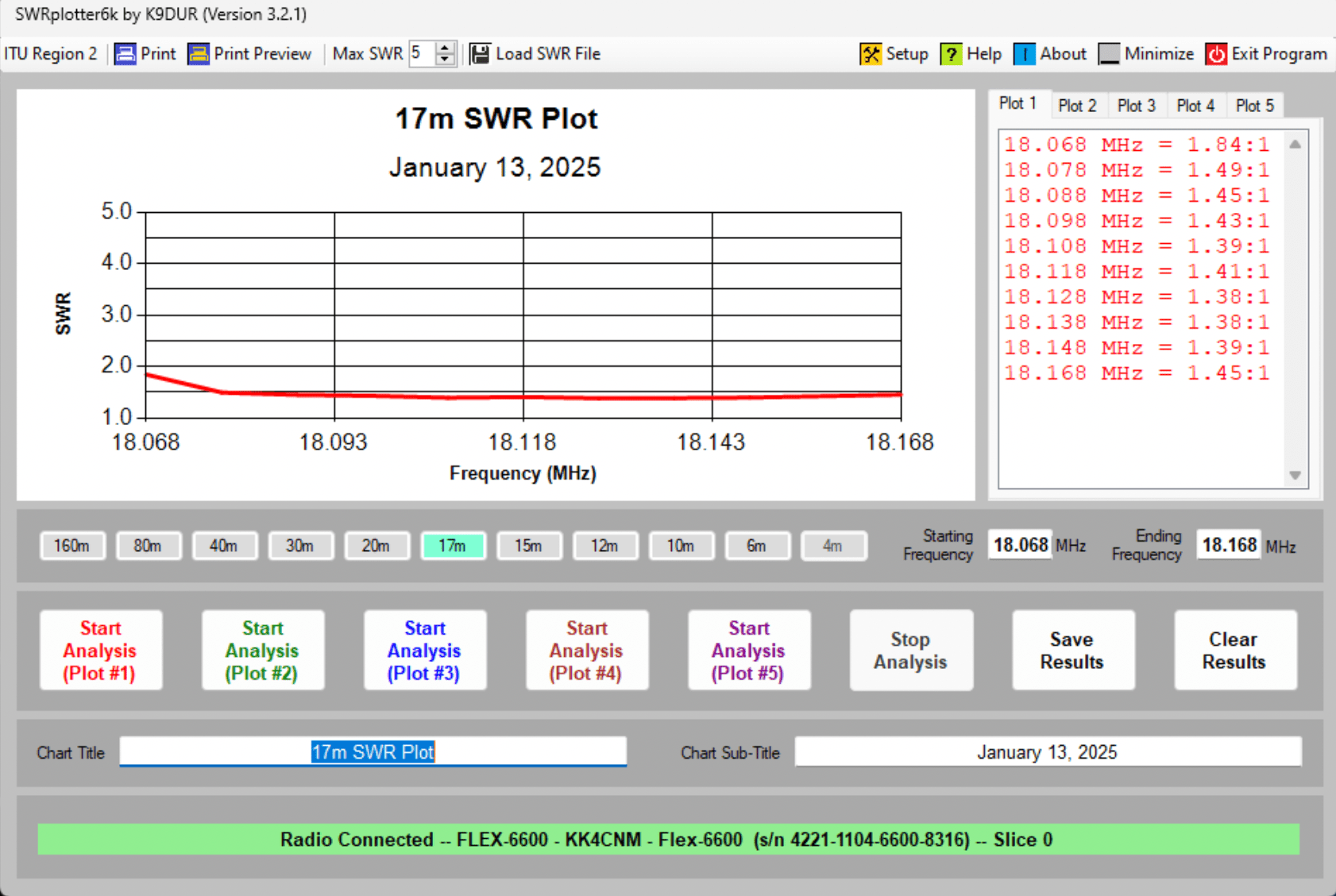Click the Help question mark icon
The image size is (1336, 896).
(951, 54)
